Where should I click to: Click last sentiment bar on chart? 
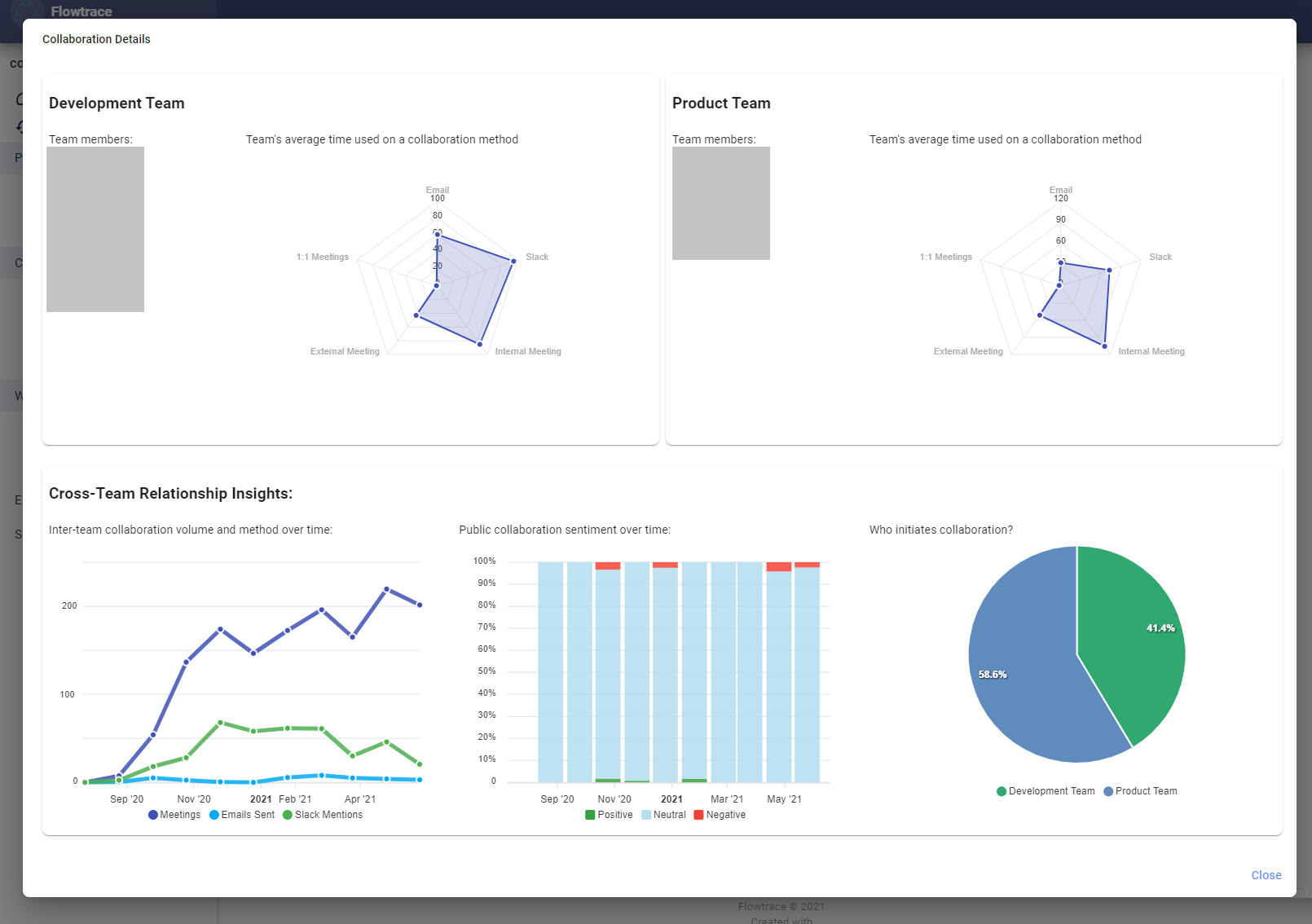click(x=807, y=672)
